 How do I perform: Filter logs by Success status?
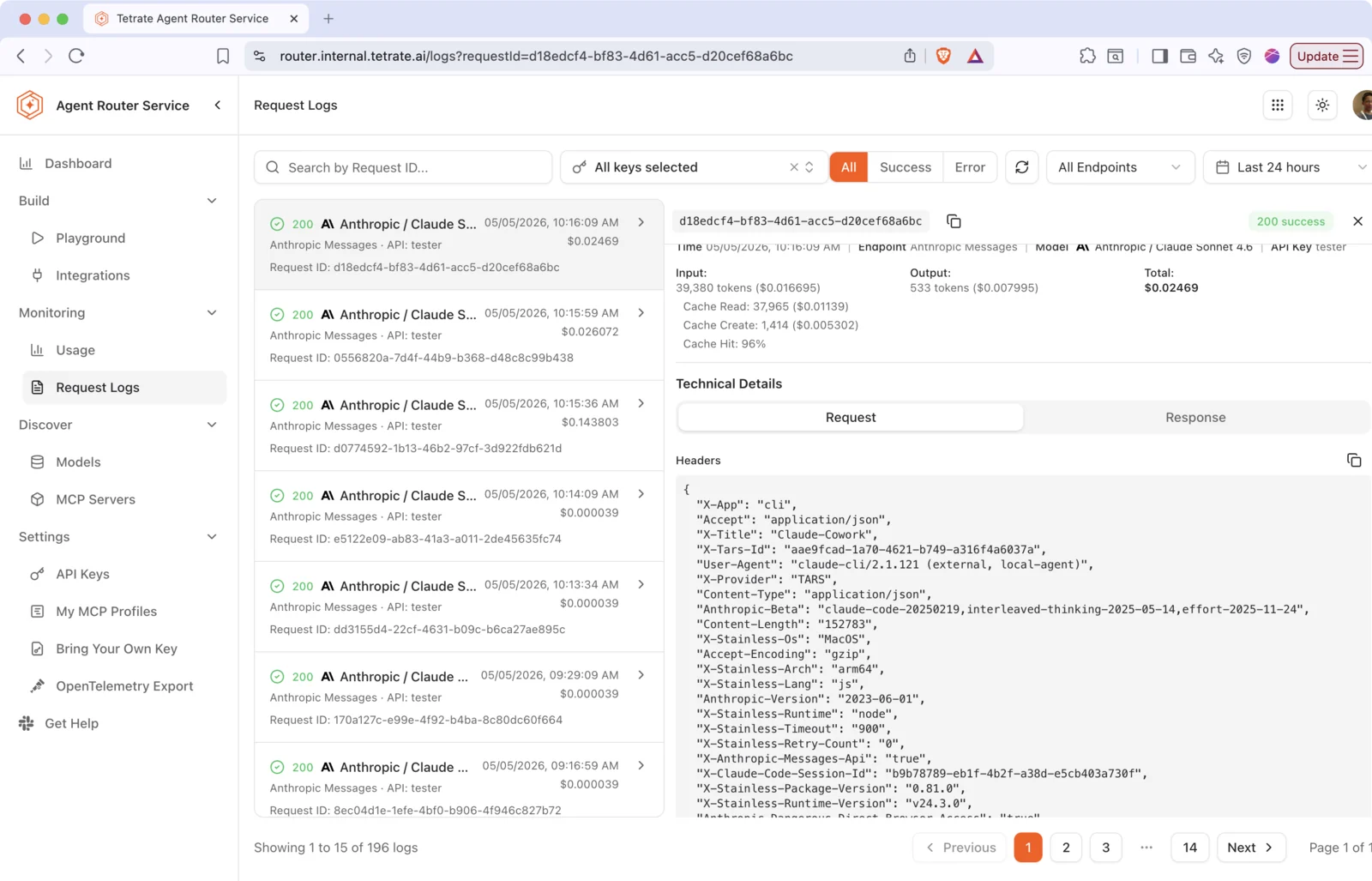click(906, 167)
